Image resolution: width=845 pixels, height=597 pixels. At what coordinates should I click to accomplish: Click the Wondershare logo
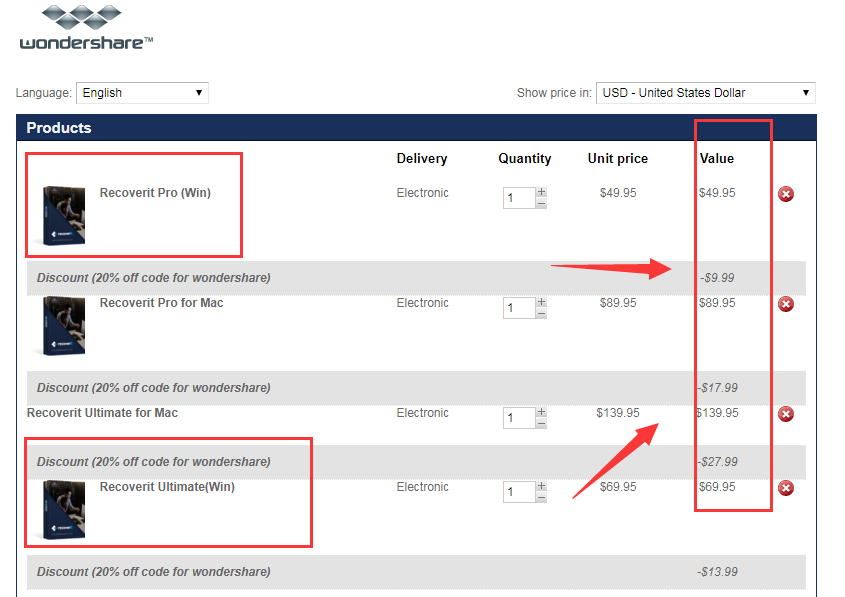[86, 28]
